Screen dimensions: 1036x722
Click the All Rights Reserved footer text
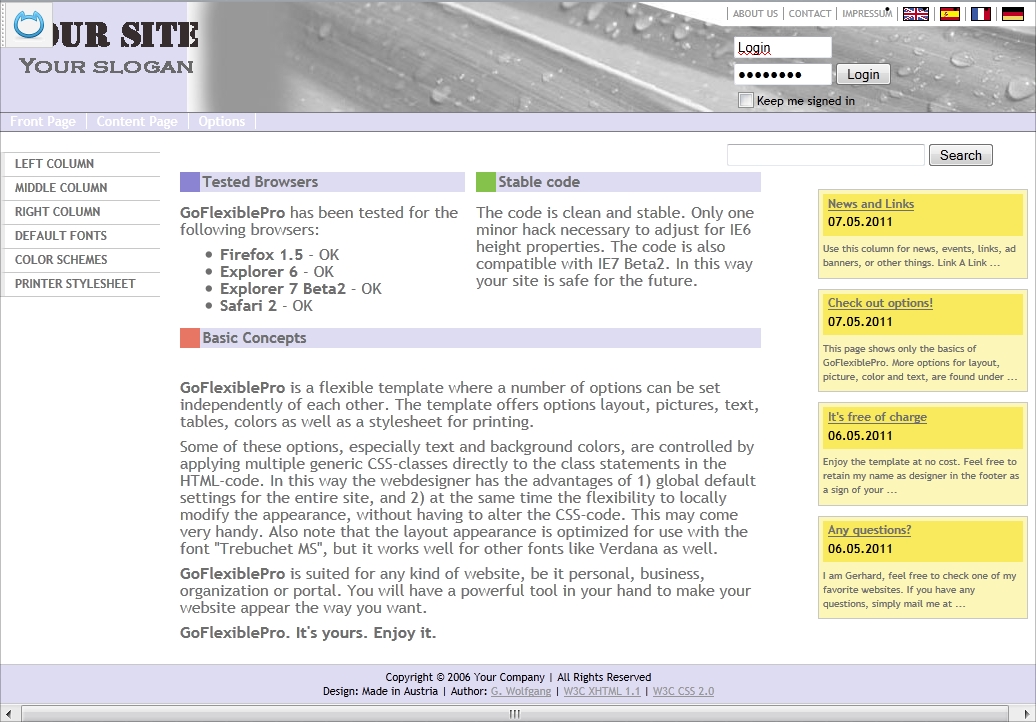click(604, 677)
